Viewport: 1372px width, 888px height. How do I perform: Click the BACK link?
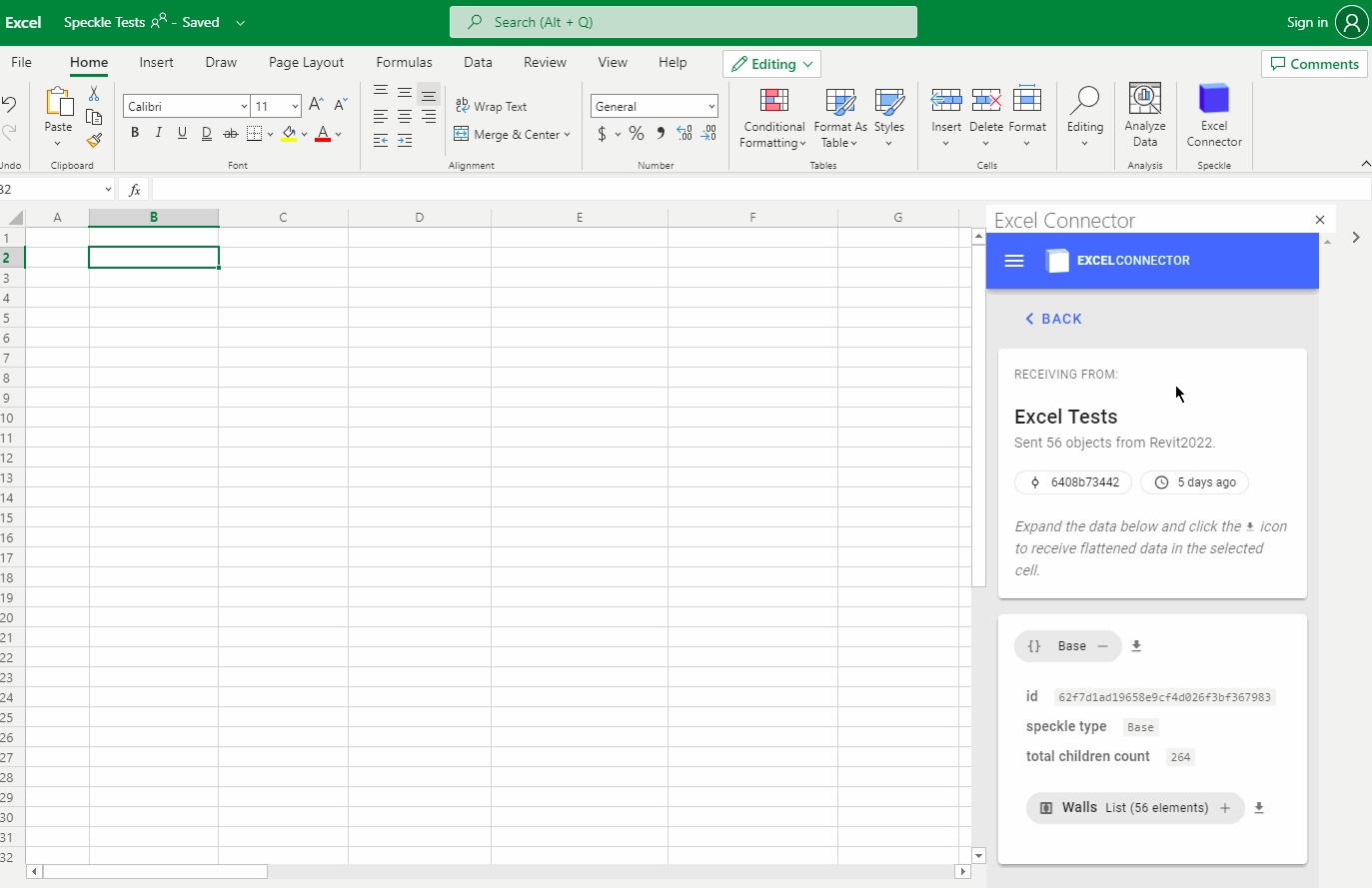pyautogui.click(x=1053, y=319)
